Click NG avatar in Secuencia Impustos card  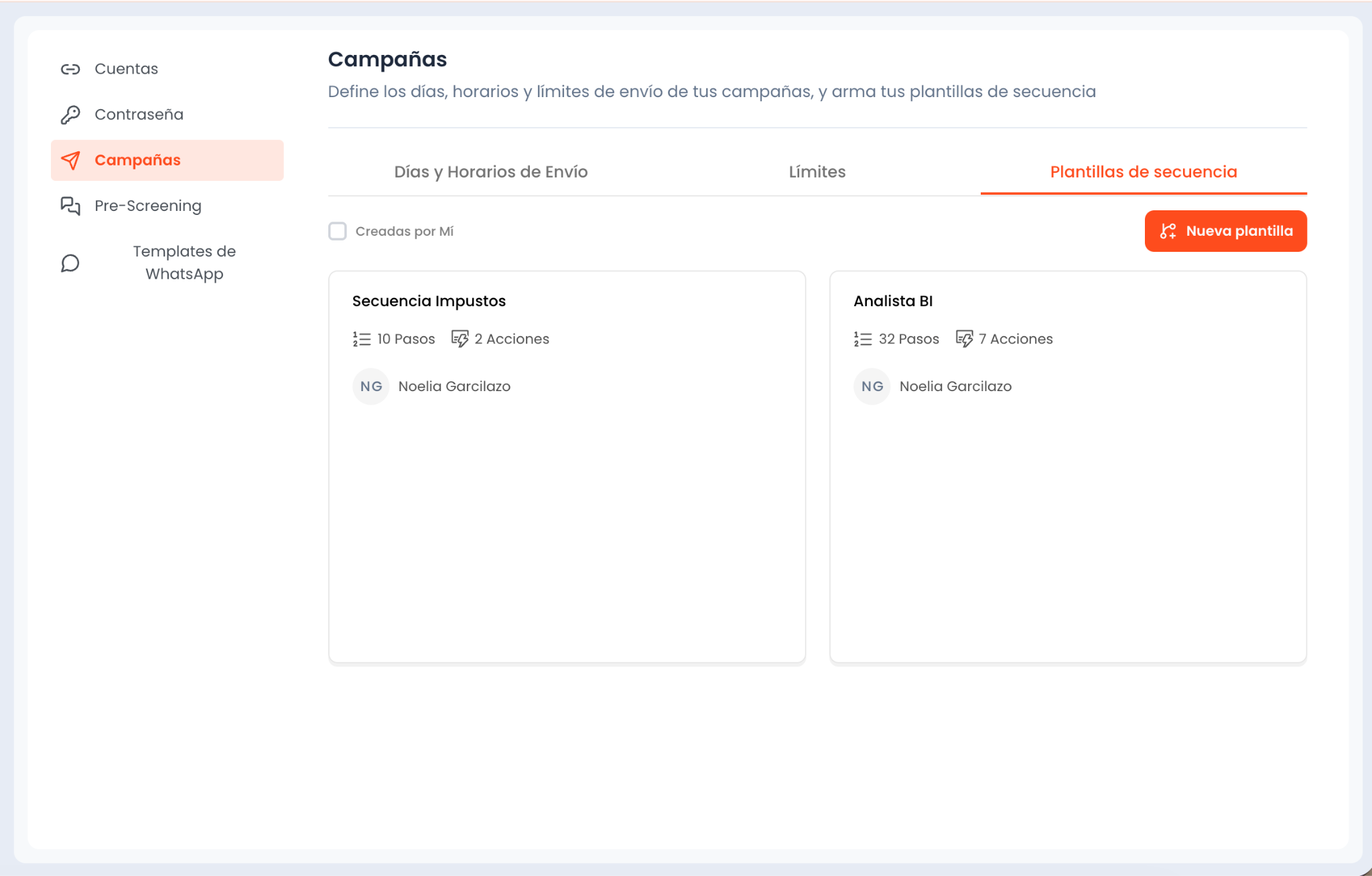coord(371,386)
